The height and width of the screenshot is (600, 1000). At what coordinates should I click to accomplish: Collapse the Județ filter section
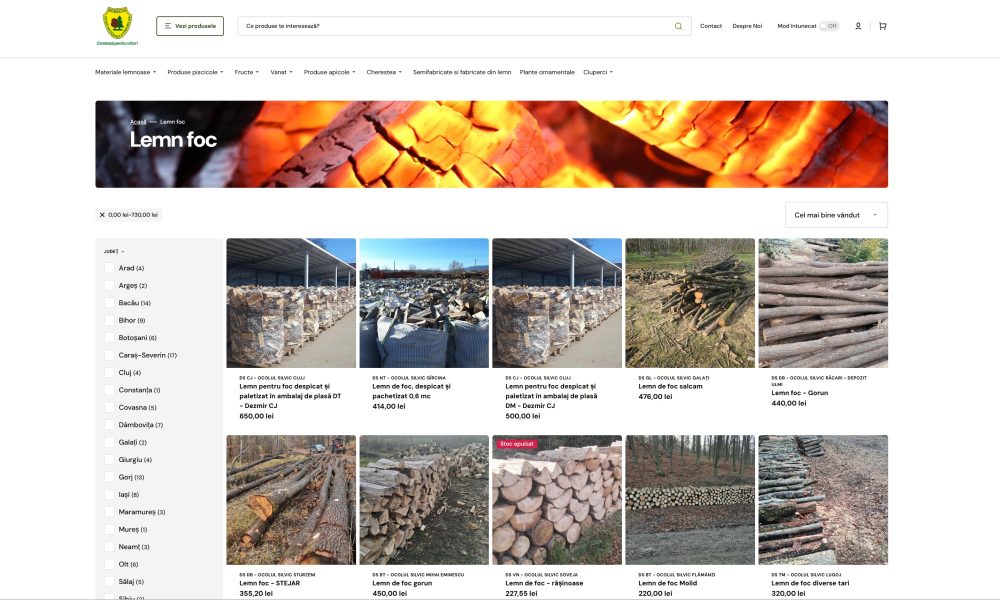tap(113, 251)
